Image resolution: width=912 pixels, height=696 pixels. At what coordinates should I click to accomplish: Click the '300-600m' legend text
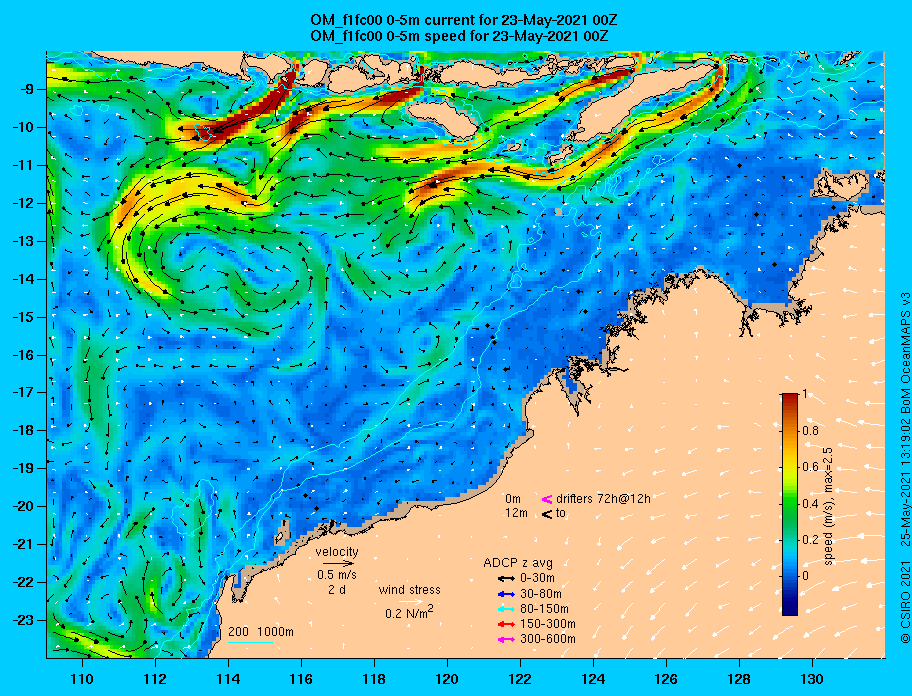pos(547,639)
